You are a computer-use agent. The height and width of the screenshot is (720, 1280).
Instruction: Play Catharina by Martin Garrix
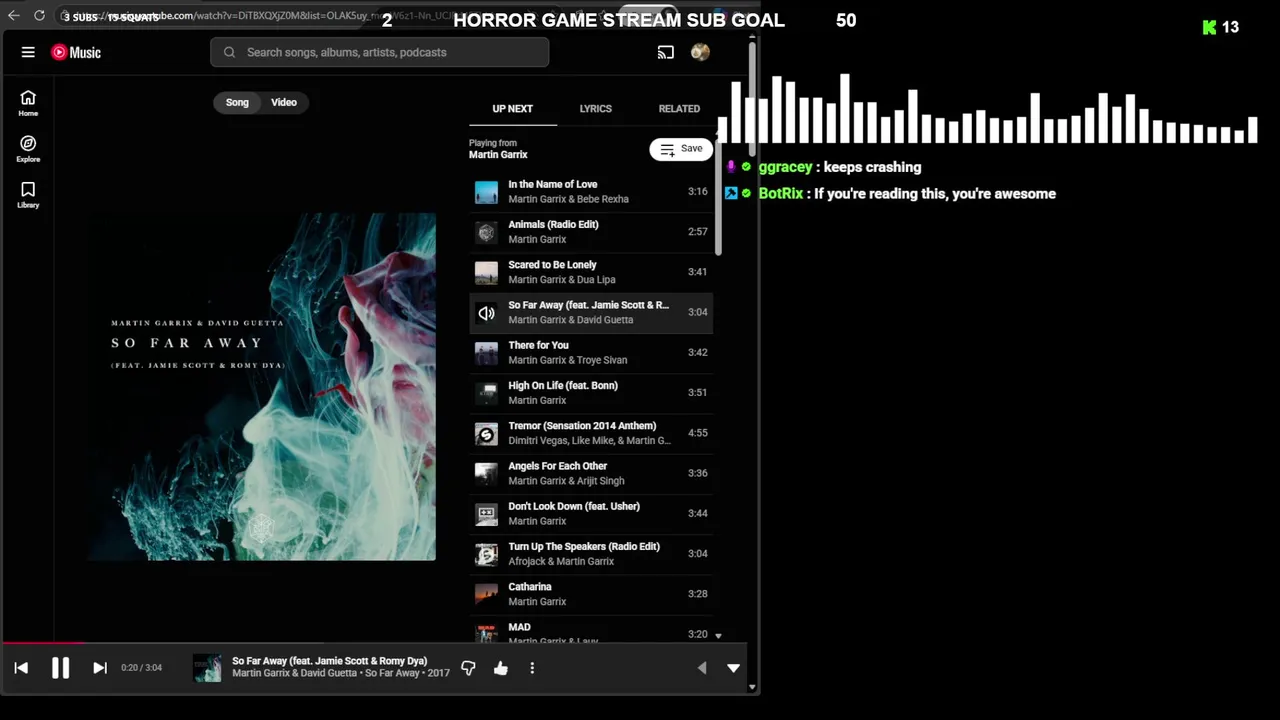click(592, 594)
